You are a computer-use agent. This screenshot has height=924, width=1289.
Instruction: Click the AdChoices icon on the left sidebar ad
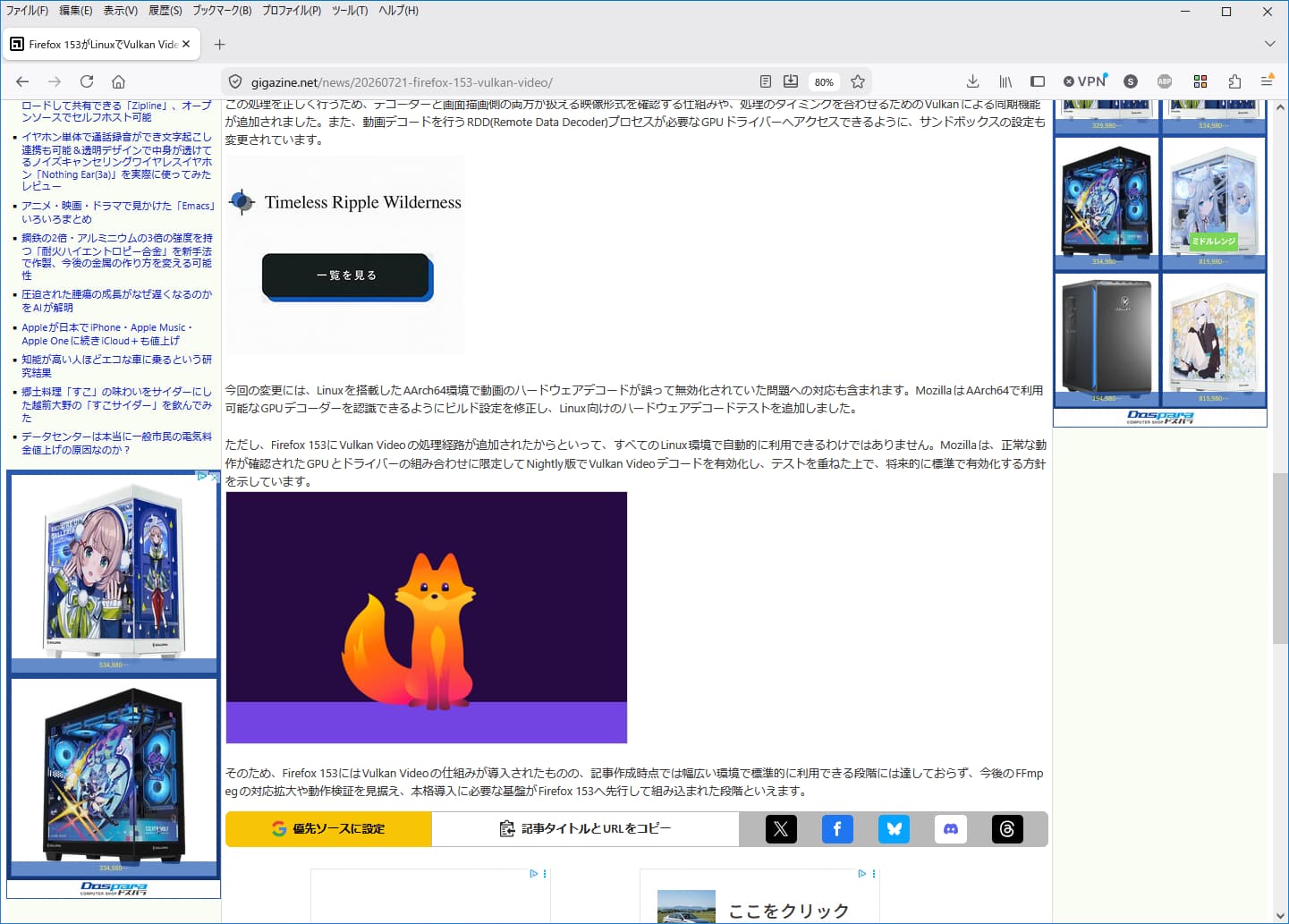[x=203, y=477]
